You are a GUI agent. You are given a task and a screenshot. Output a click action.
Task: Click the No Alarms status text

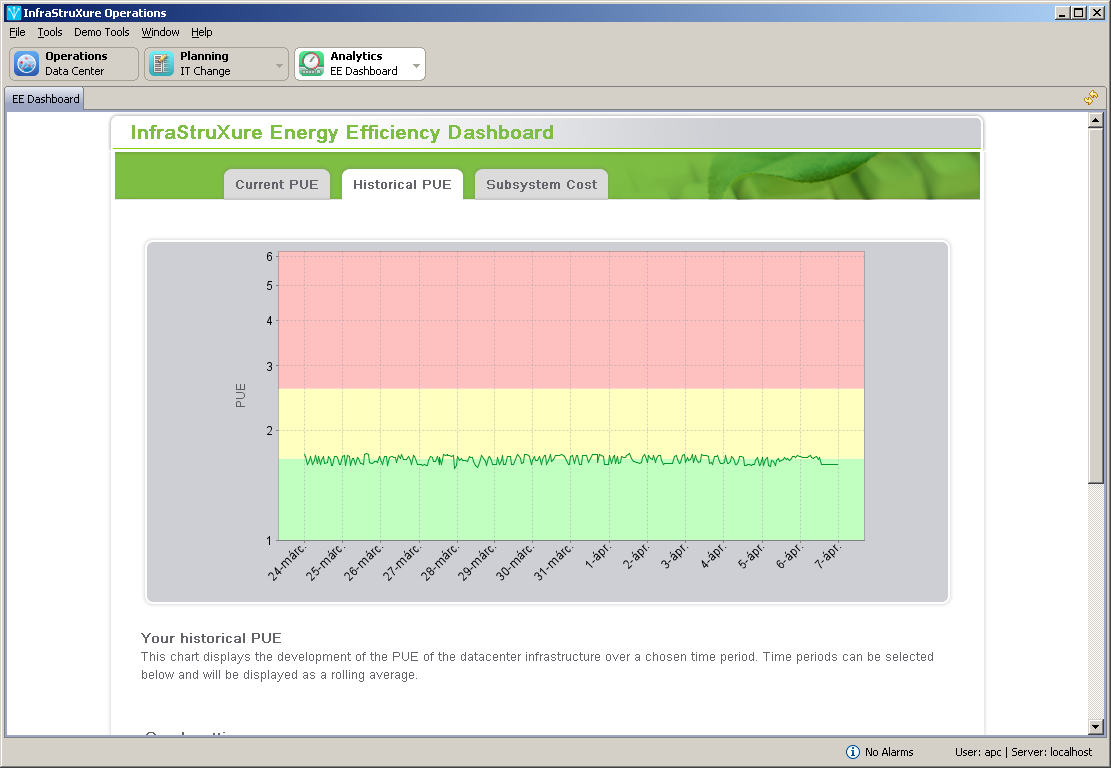click(889, 752)
